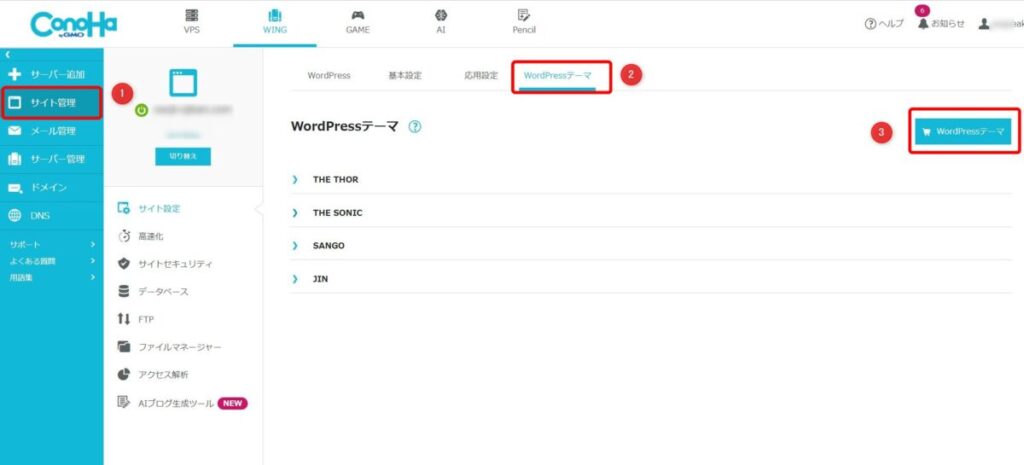Switch to the WordPressテーマ tab

click(x=557, y=75)
